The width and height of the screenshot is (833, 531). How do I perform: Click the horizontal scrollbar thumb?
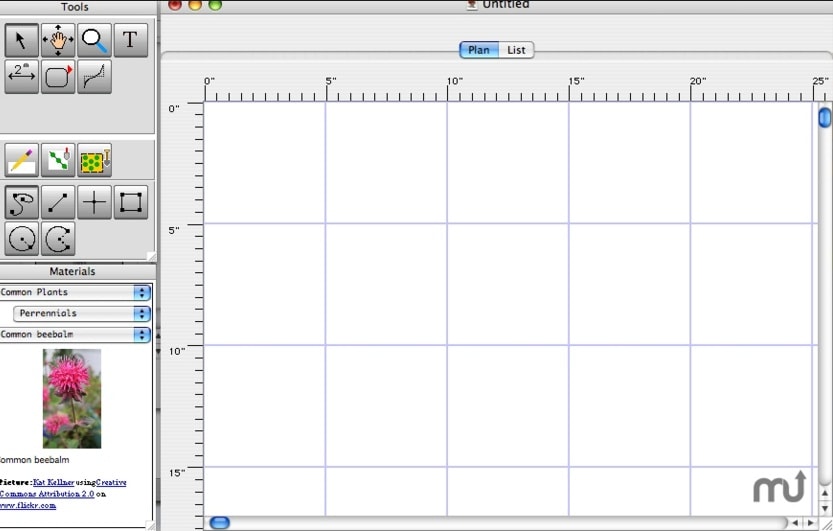coord(219,523)
